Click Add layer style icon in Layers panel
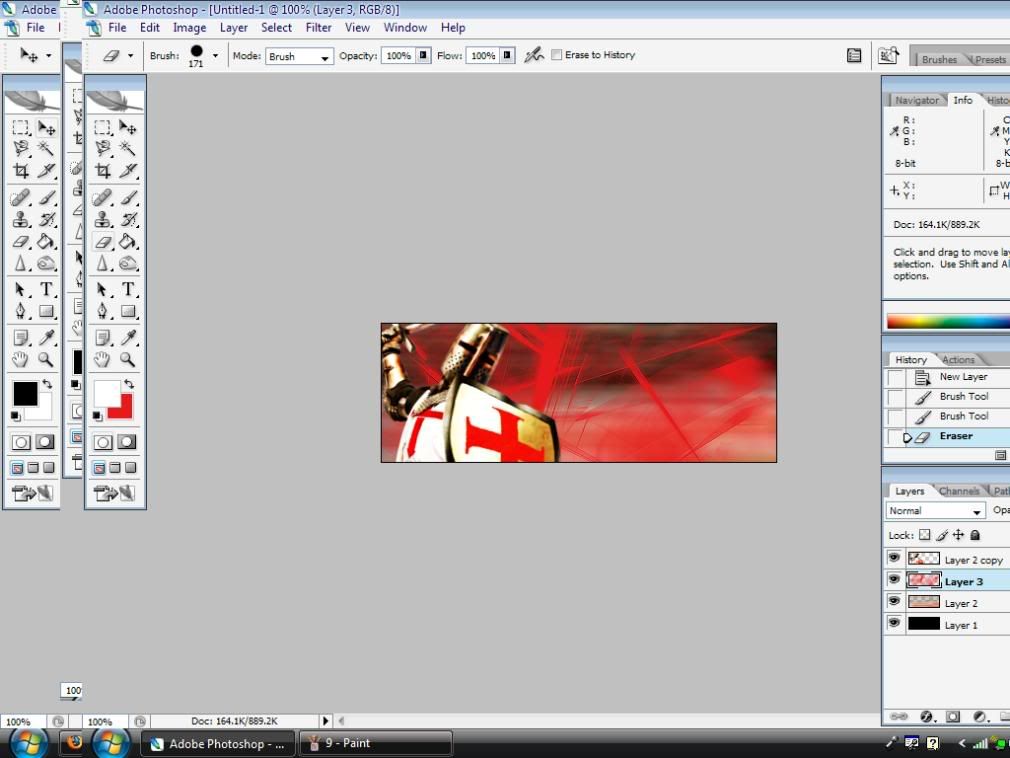 926,717
